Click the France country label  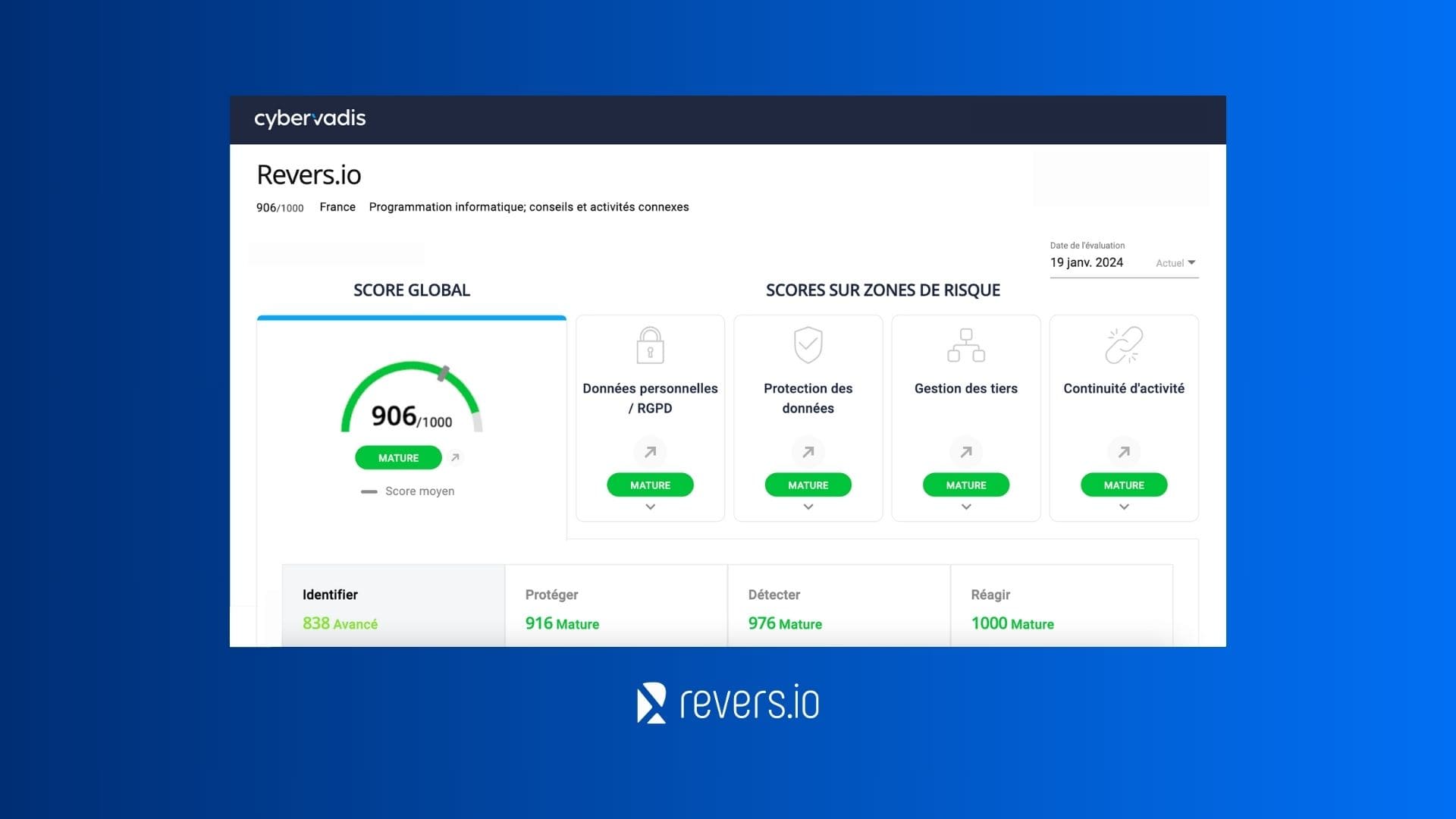tap(337, 207)
